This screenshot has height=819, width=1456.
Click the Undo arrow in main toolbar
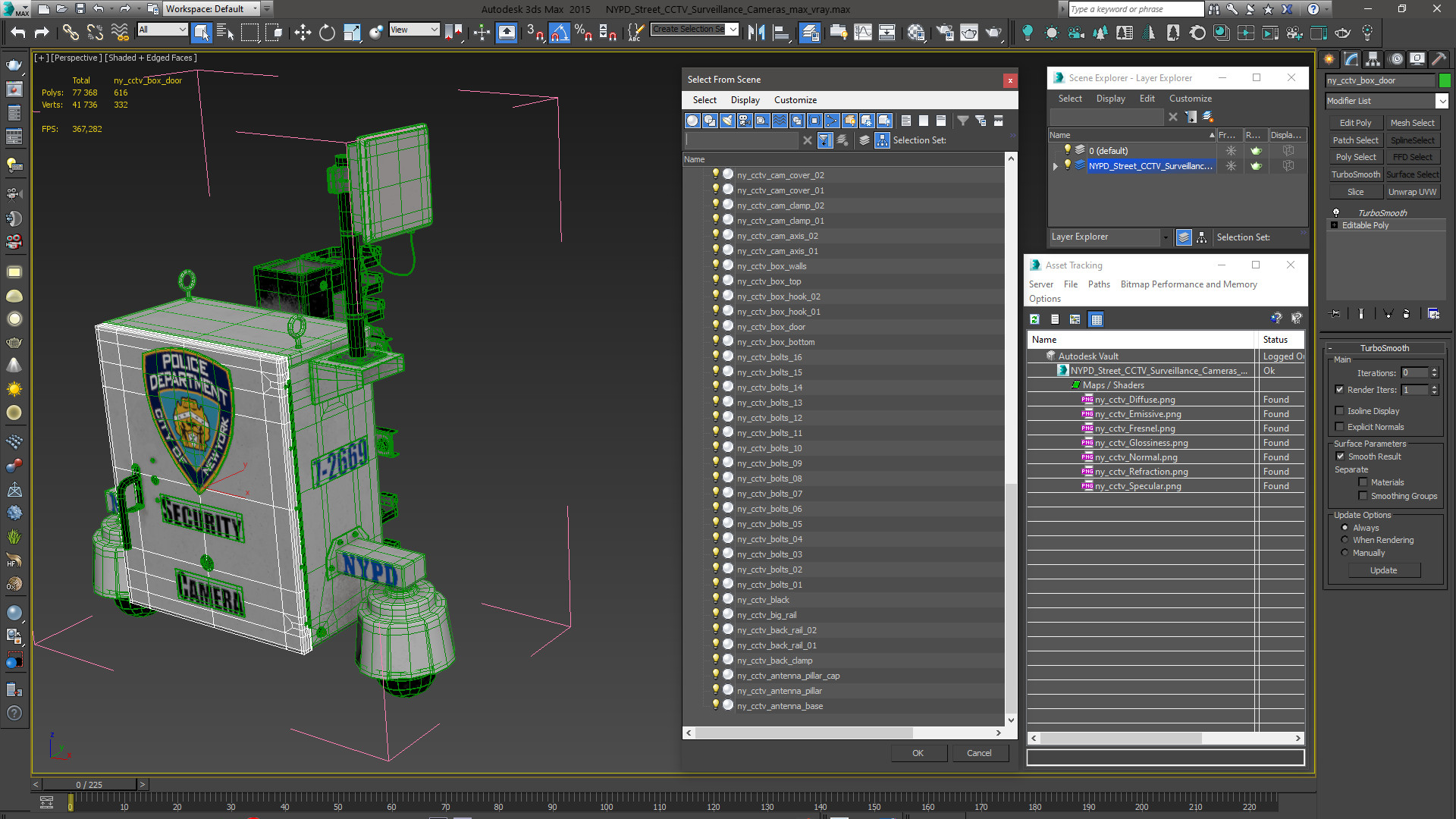point(18,32)
